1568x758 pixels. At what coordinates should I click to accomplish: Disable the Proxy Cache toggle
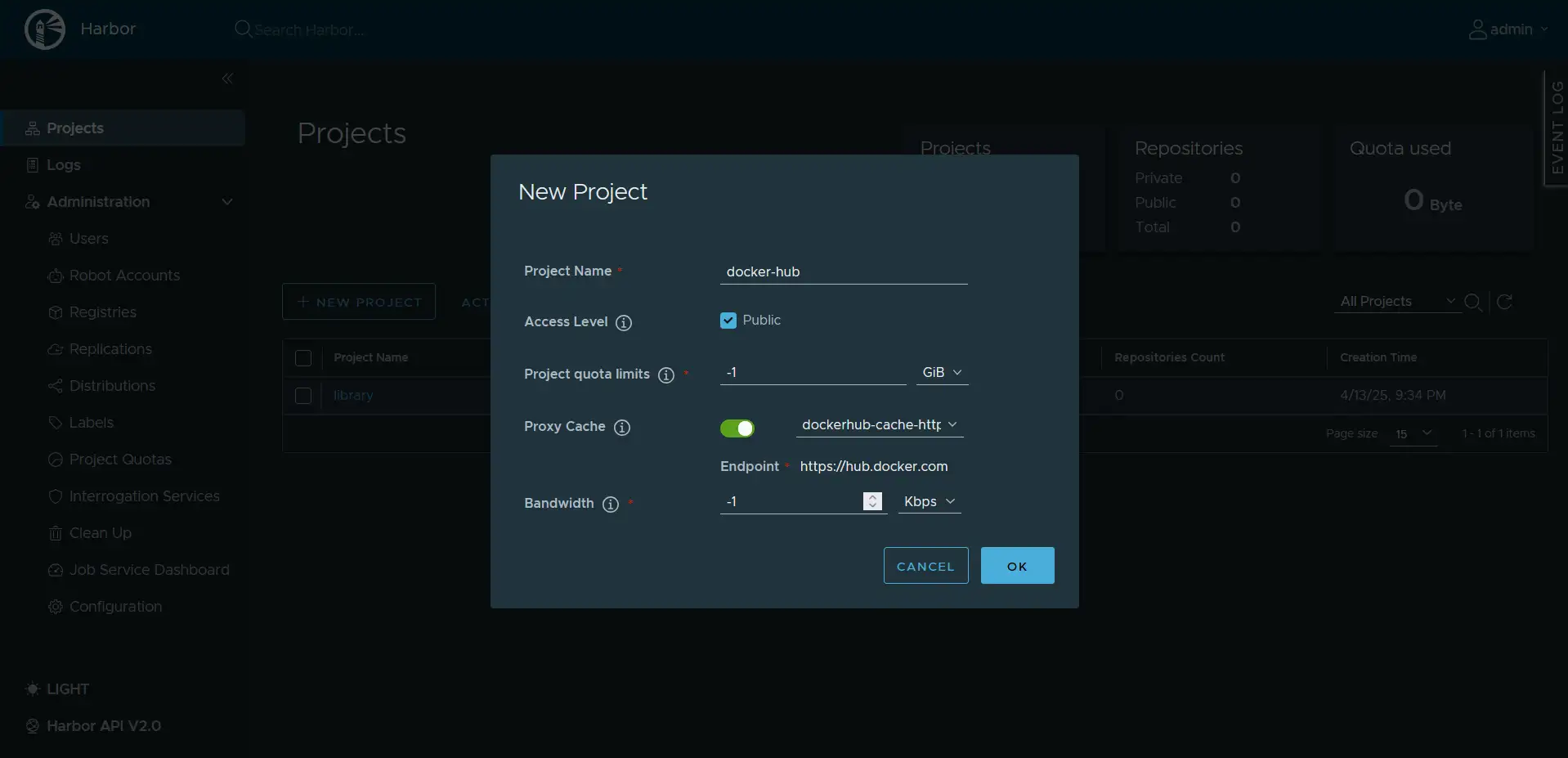click(737, 428)
